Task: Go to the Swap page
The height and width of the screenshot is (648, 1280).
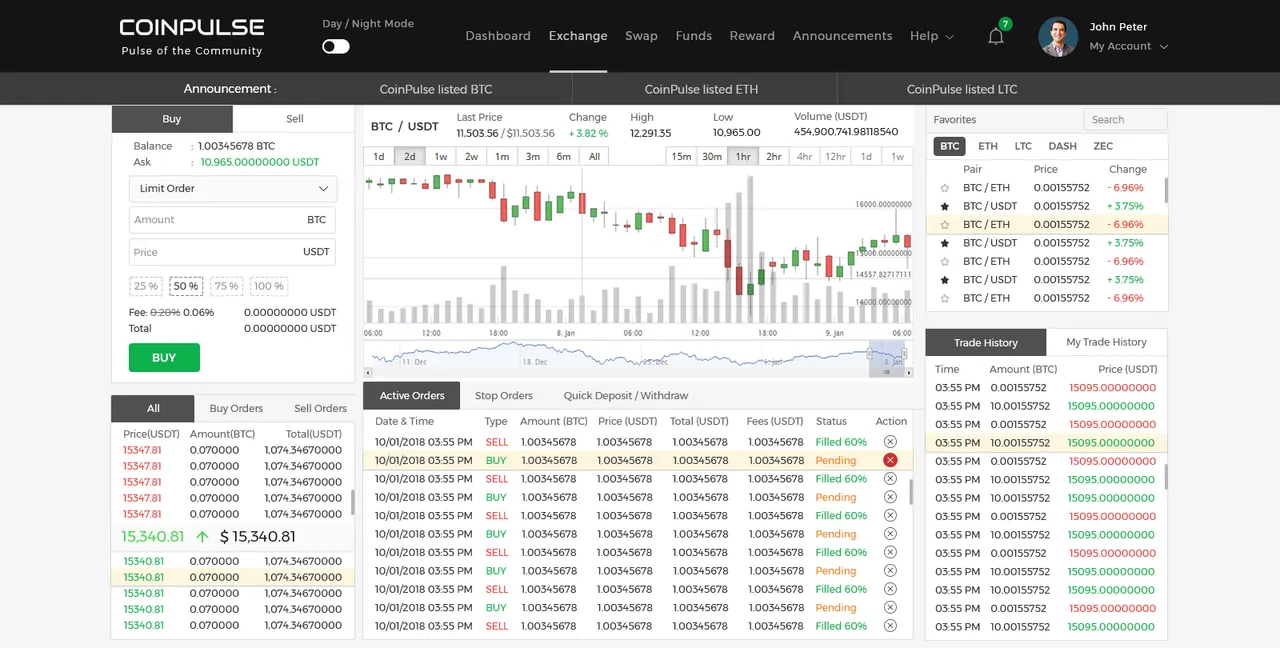Action: [641, 36]
